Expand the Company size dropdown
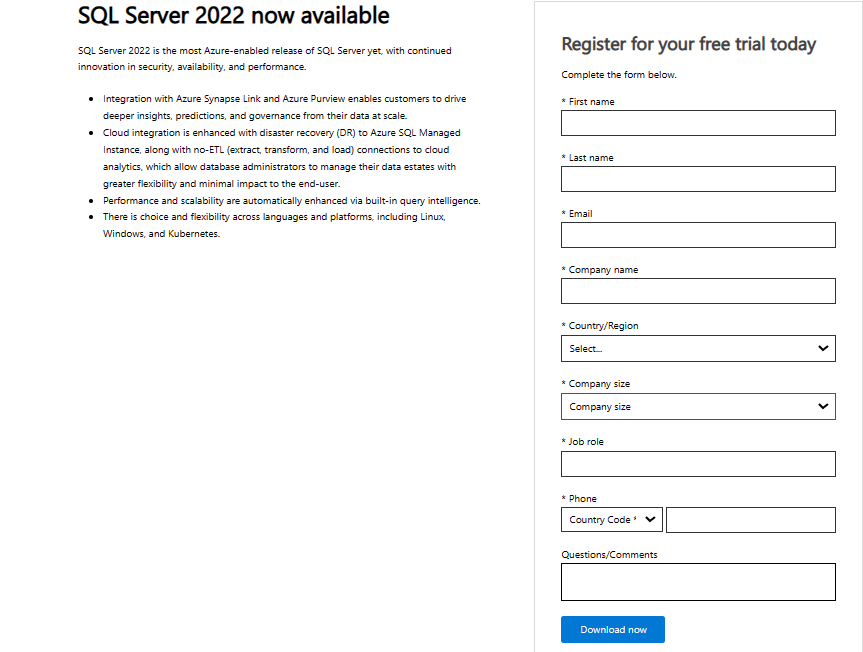The height and width of the screenshot is (652, 863). (x=698, y=407)
